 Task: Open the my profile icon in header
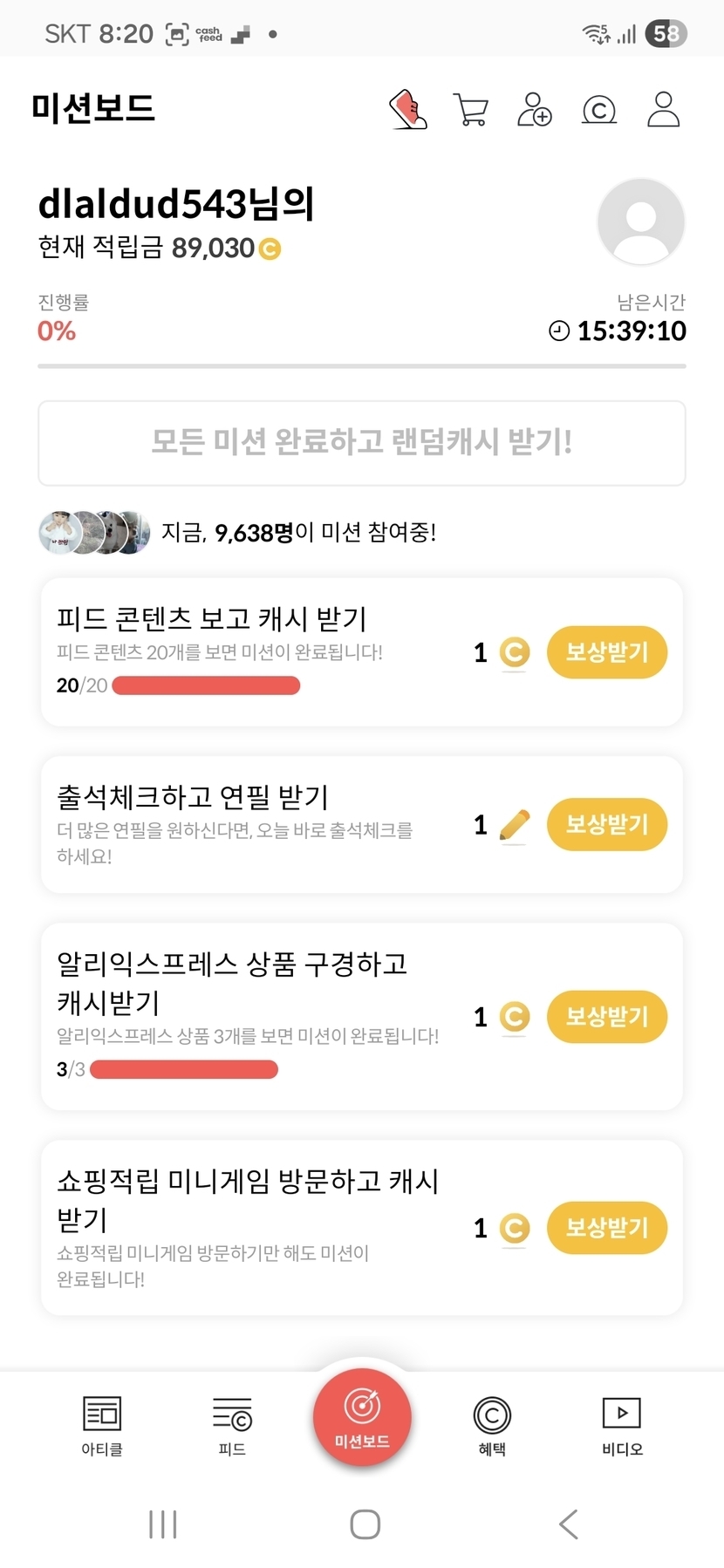pyautogui.click(x=663, y=110)
